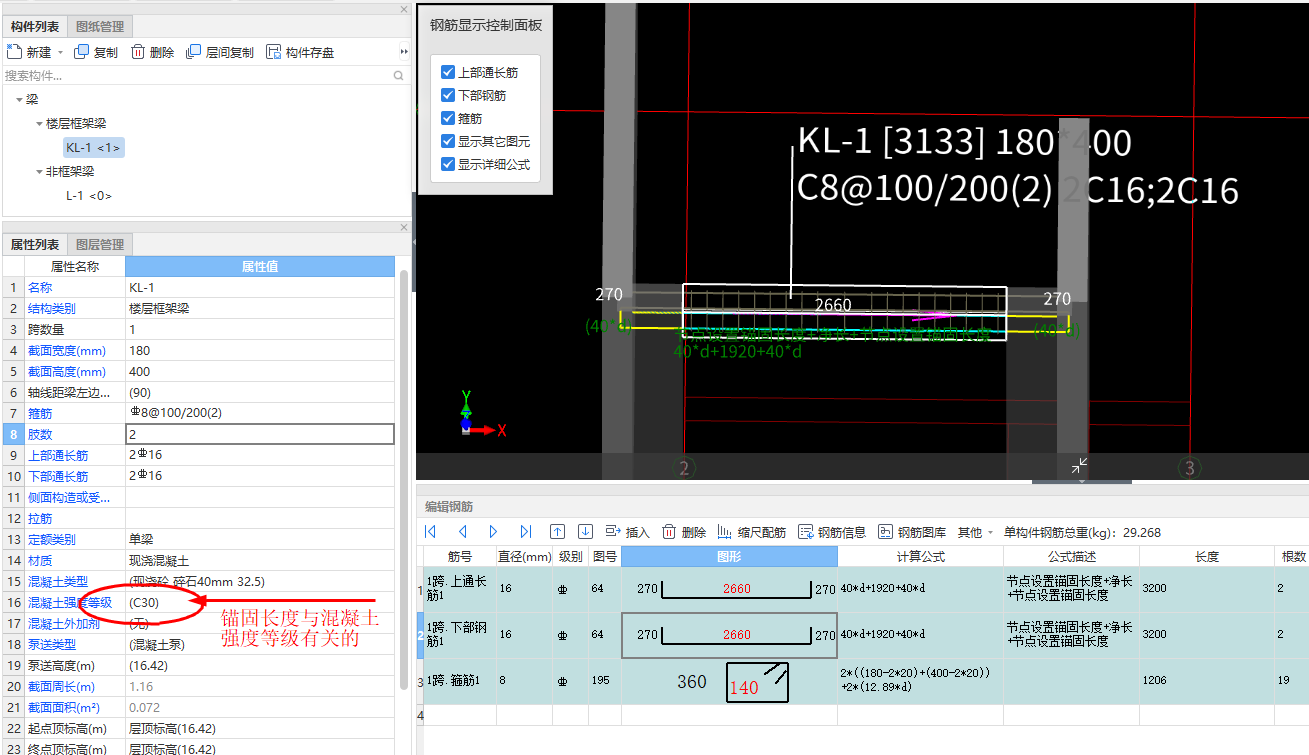This screenshot has height=755, width=1309.
Task: Click the move rebar row down icon
Action: click(x=586, y=532)
